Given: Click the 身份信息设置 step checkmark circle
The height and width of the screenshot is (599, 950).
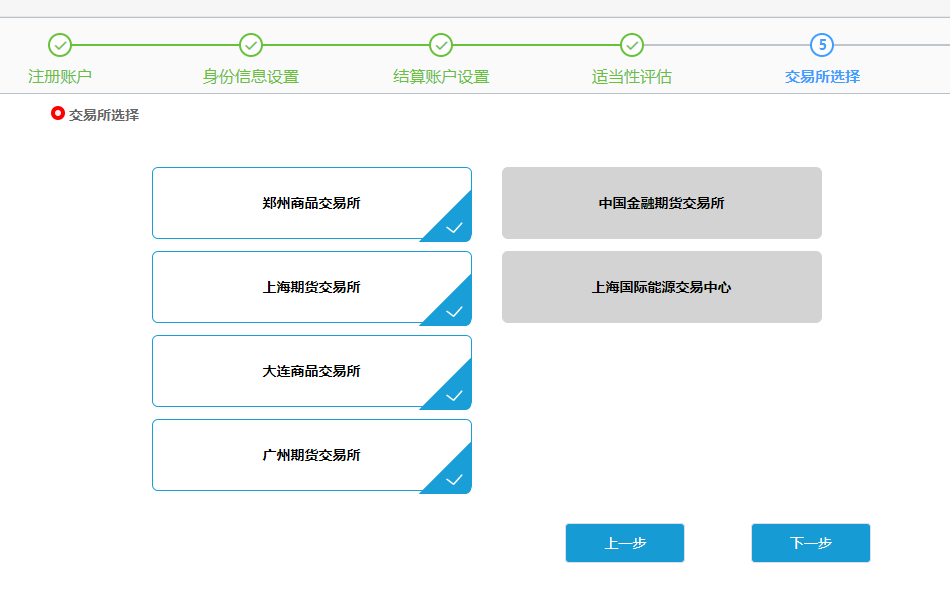Looking at the screenshot, I should [x=251, y=45].
